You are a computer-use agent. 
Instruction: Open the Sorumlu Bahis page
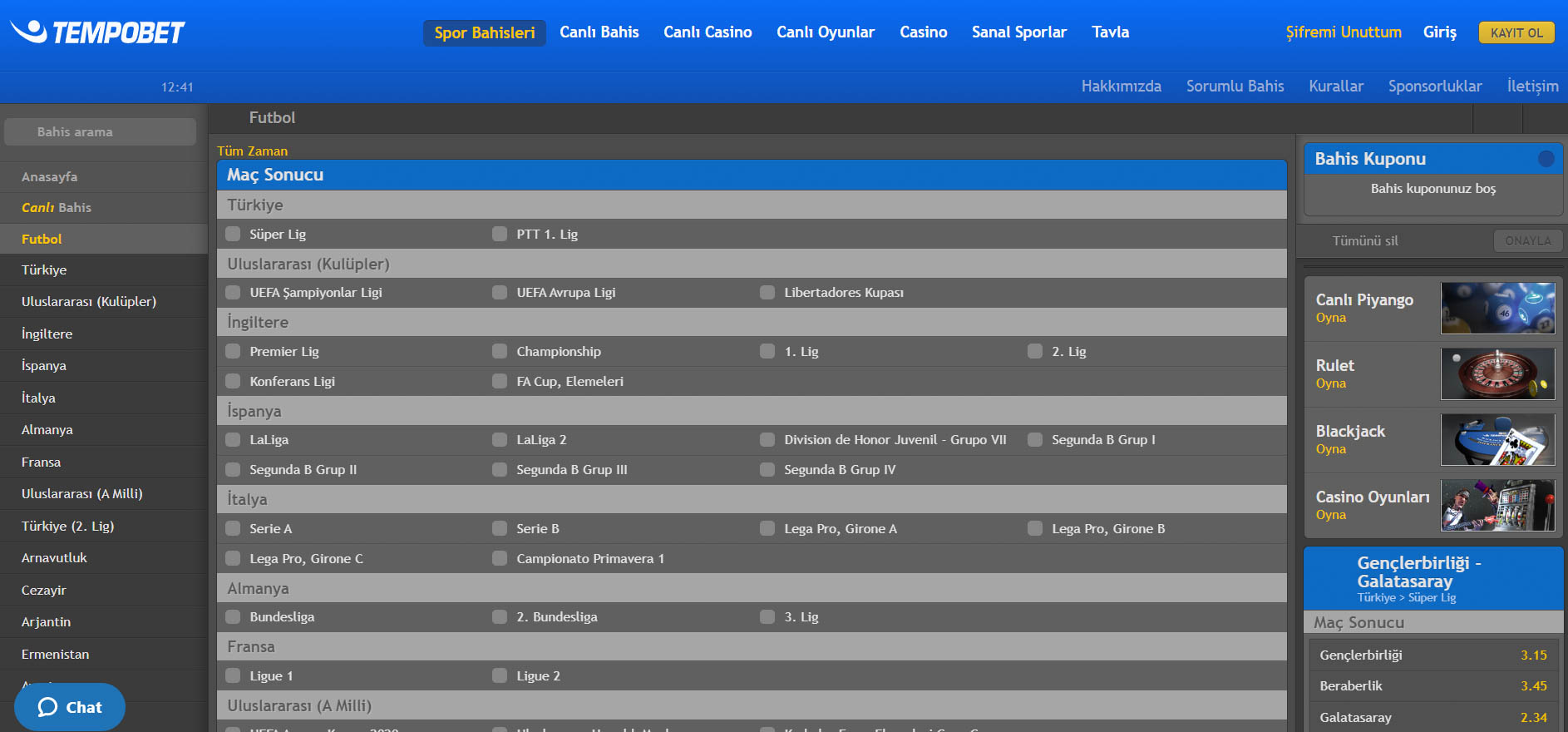click(x=1235, y=87)
